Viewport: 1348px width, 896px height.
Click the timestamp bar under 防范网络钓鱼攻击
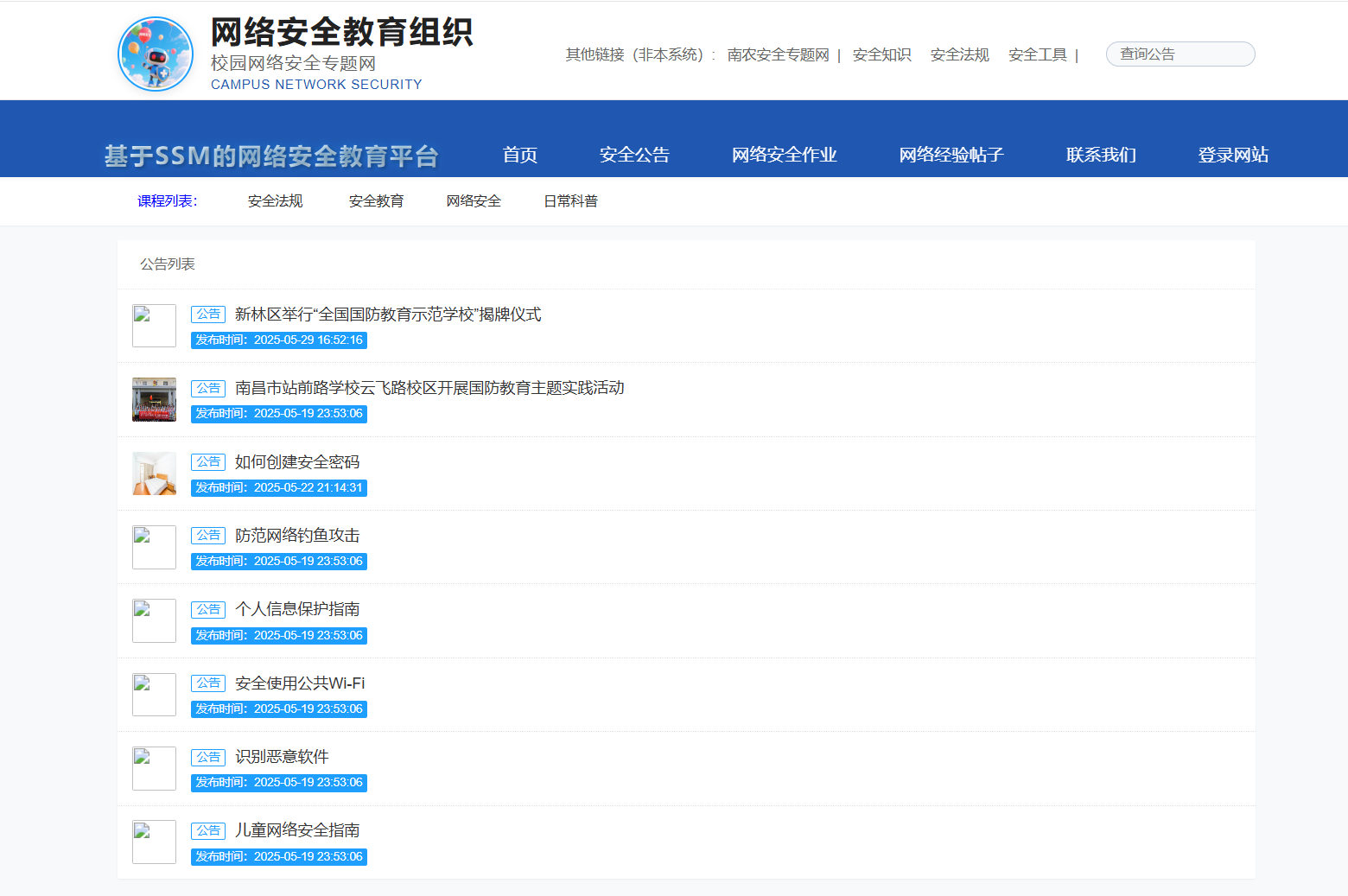click(278, 561)
